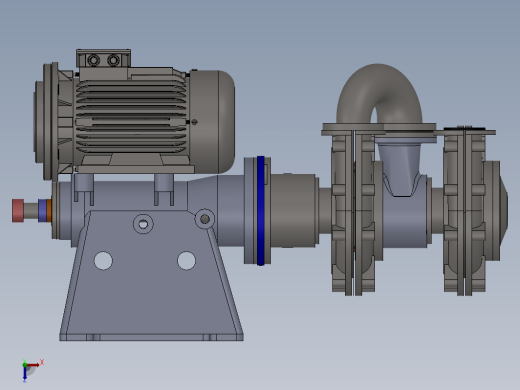Select the left cable gland on terminal box
520x390 pixels.
coord(93,61)
